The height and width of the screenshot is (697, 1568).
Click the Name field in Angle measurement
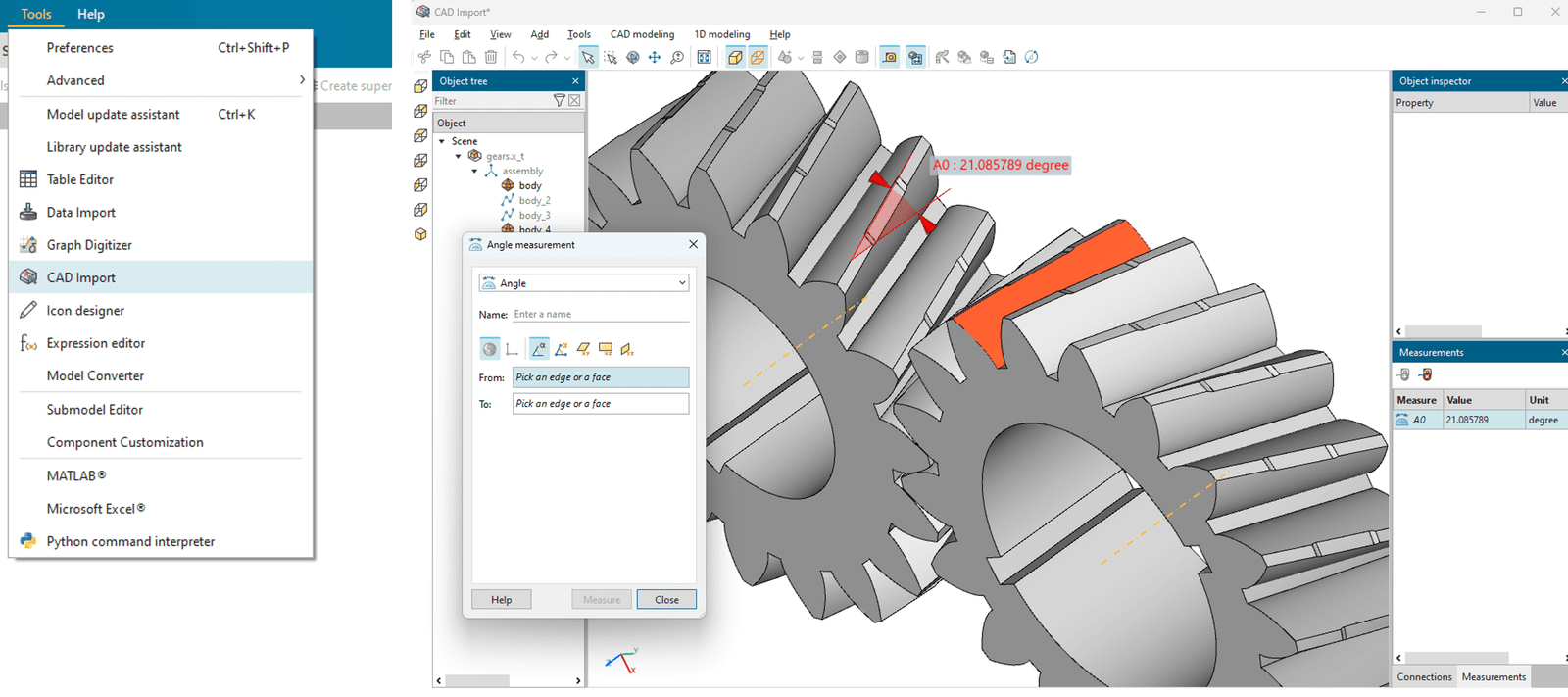pyautogui.click(x=601, y=314)
